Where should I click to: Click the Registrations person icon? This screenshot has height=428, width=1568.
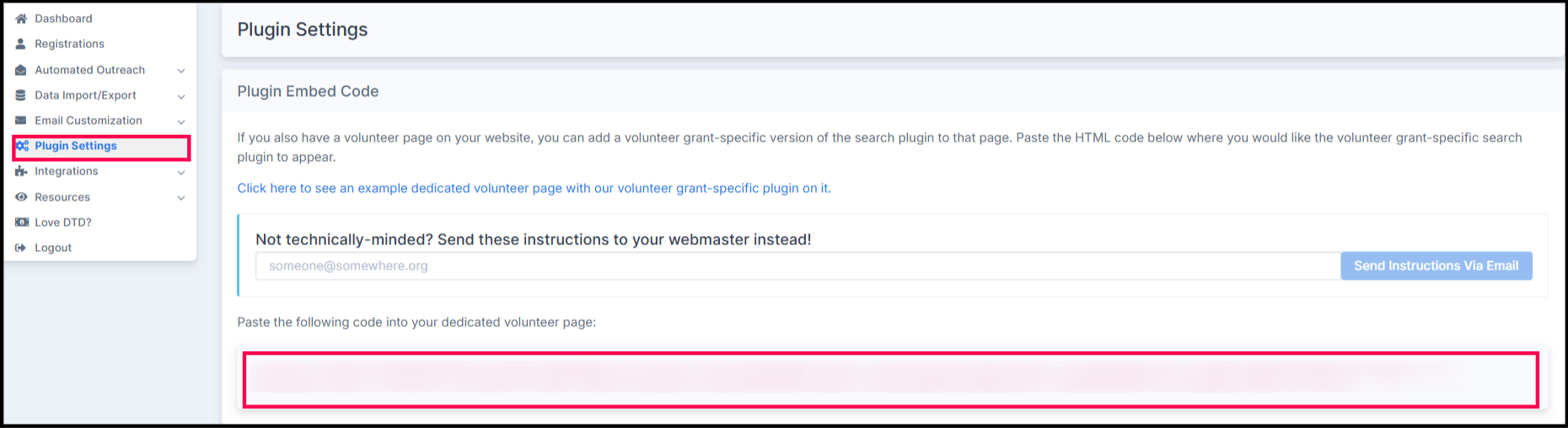21,44
